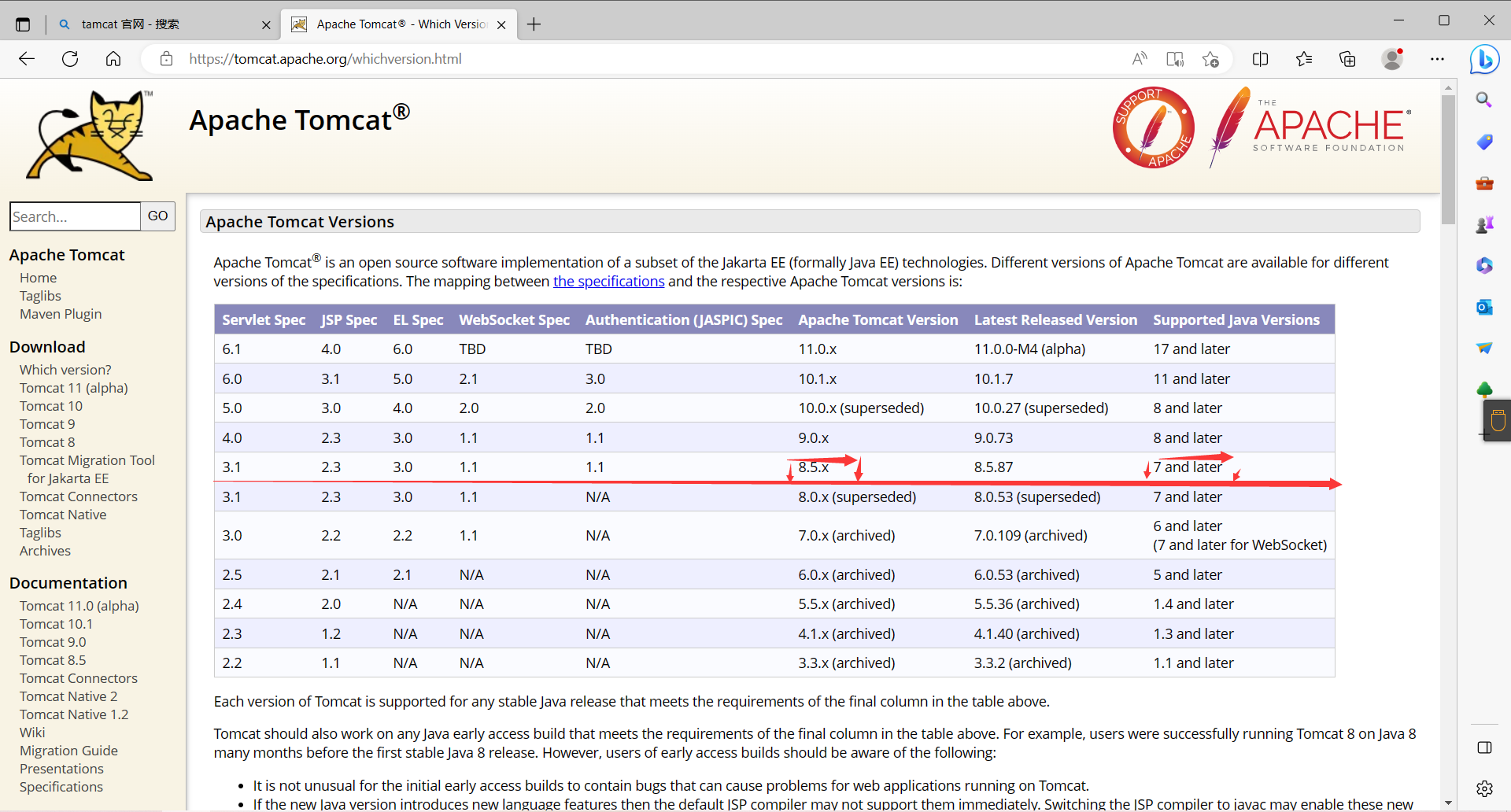Close the tamcat 官网 search tab

click(x=266, y=24)
